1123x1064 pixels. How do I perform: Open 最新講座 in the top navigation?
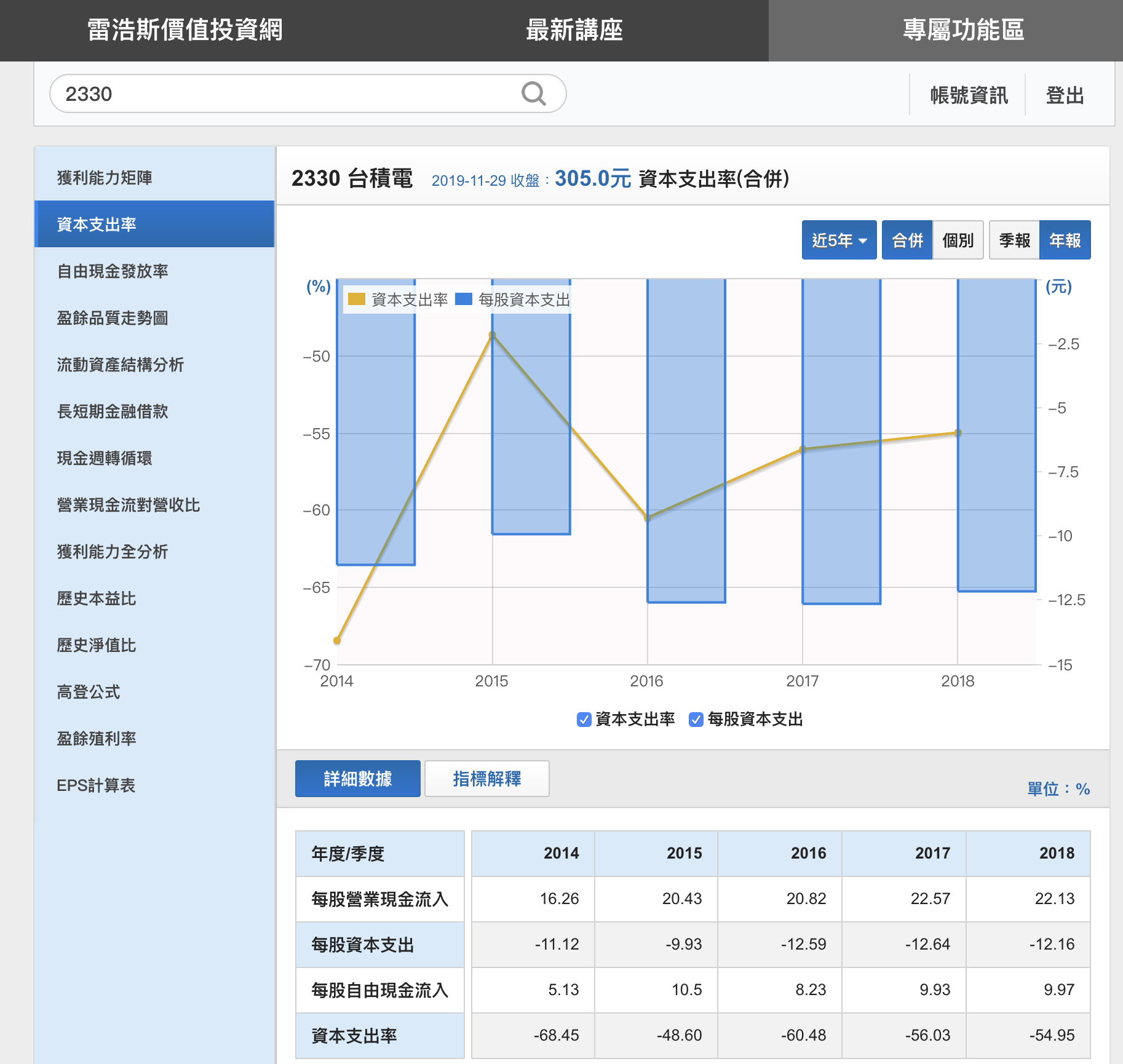(x=574, y=30)
